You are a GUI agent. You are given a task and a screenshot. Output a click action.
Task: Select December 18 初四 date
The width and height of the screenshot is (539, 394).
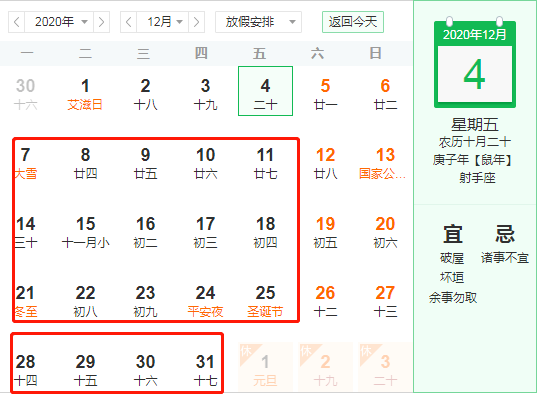coord(265,233)
